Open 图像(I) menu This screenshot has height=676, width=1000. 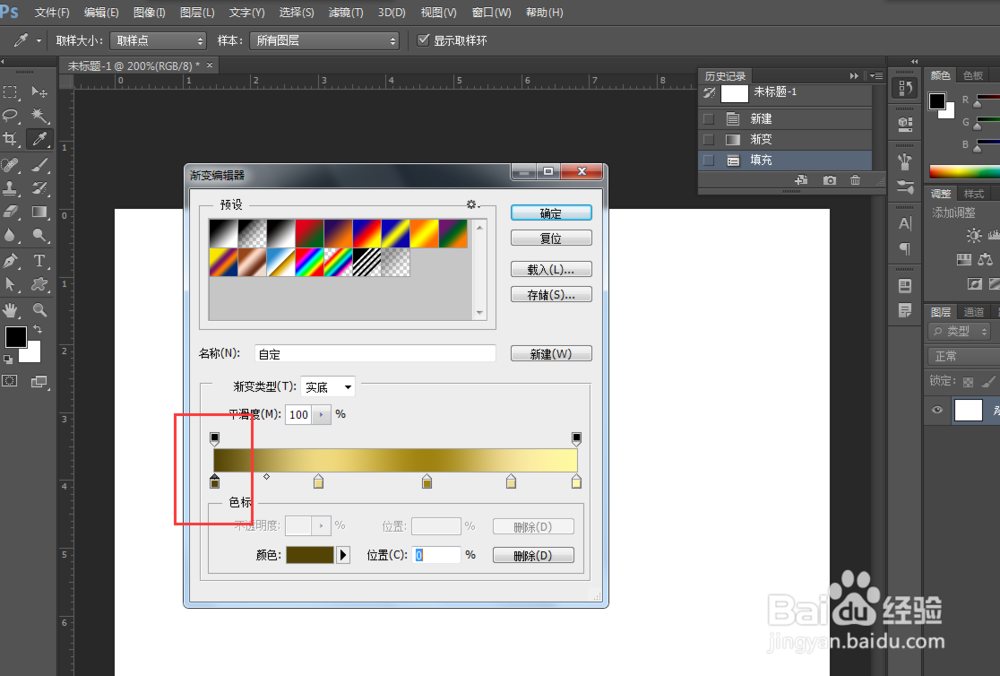click(x=149, y=12)
